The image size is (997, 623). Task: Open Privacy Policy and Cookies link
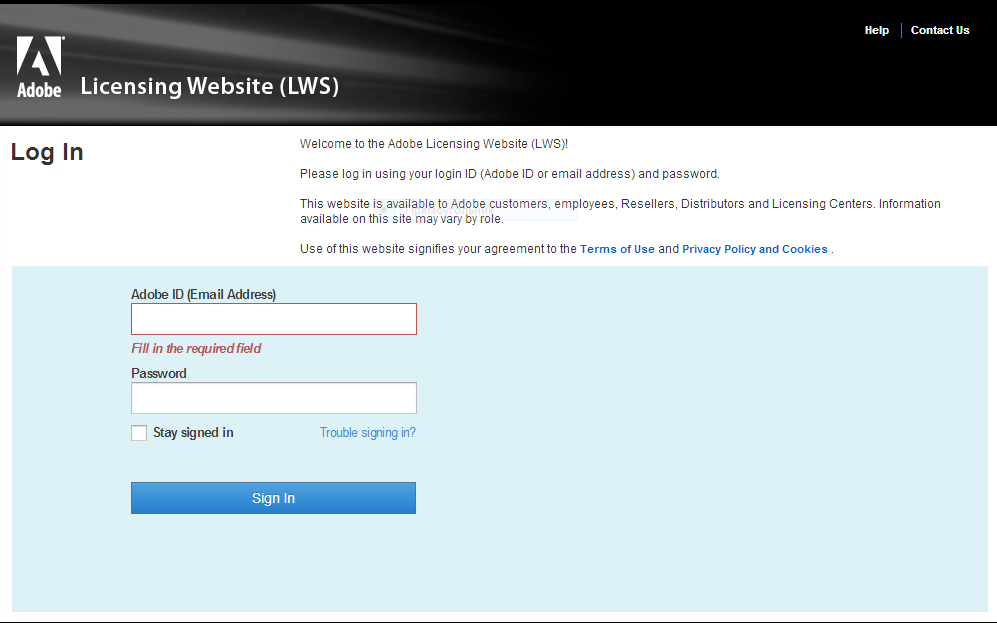point(755,249)
